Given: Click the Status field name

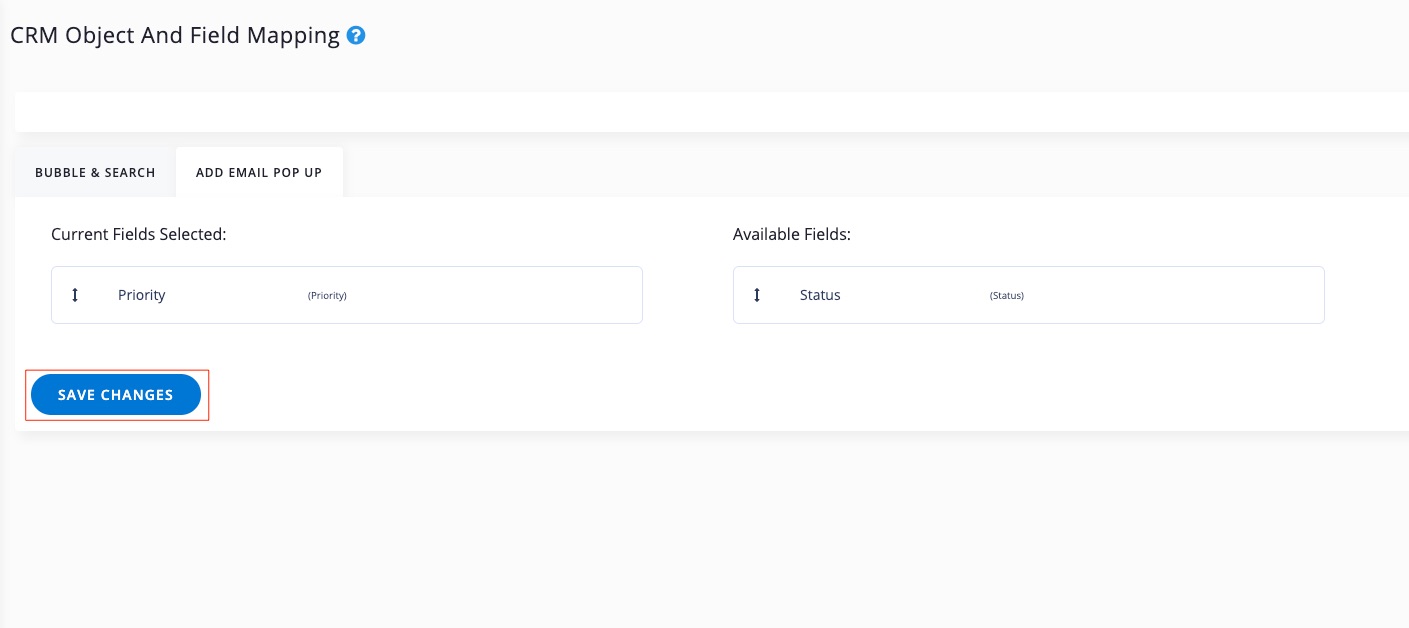Looking at the screenshot, I should click(x=820, y=295).
